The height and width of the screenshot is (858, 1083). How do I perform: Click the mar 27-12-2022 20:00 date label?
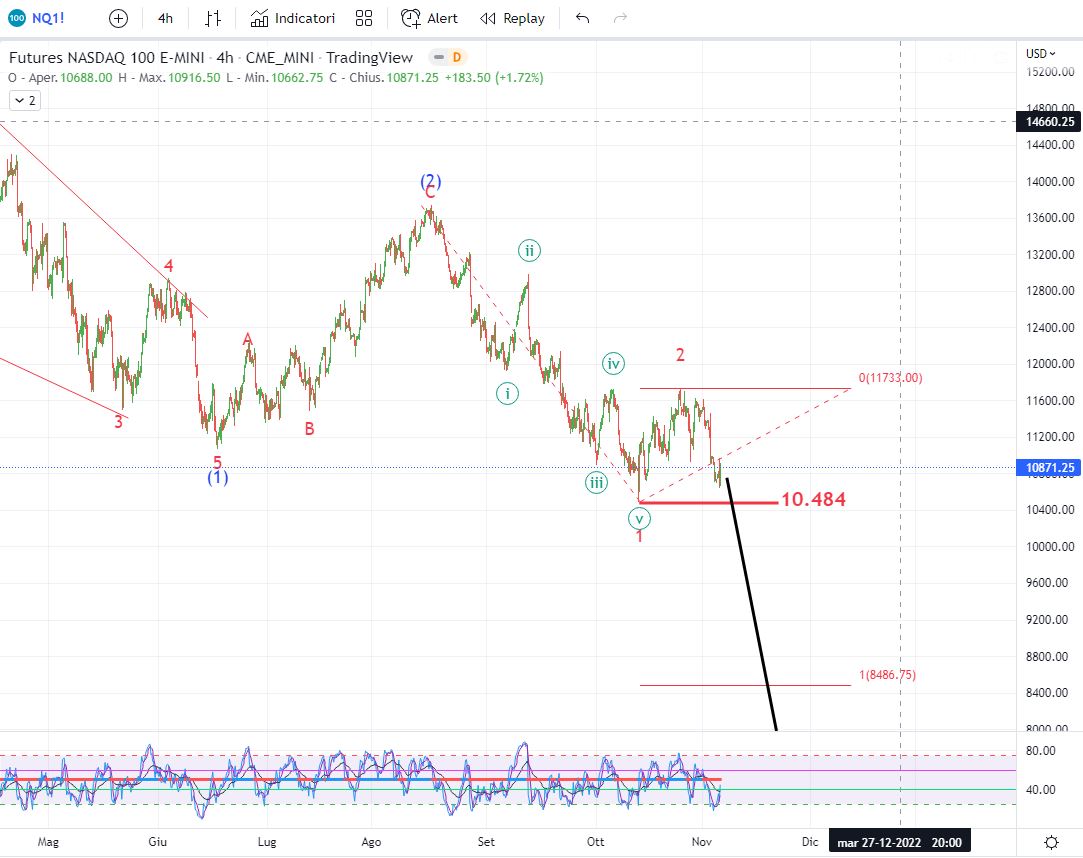899,842
